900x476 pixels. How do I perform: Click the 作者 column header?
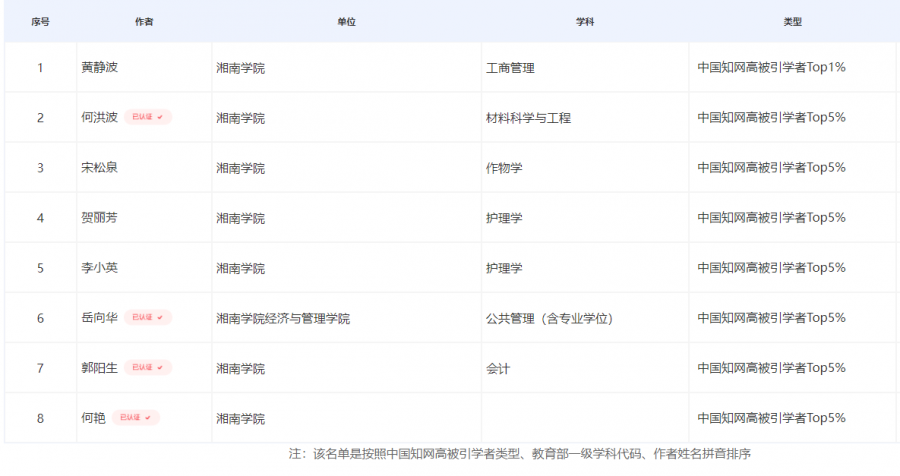click(144, 21)
